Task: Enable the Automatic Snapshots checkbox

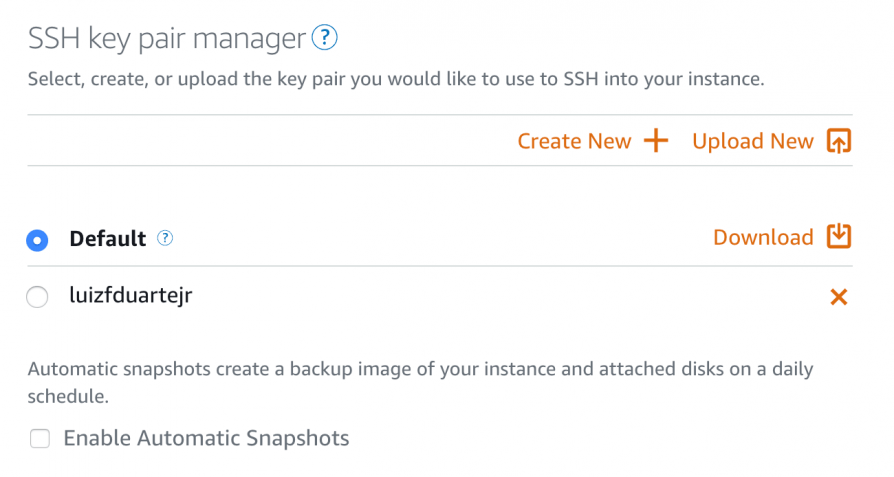Action: [x=40, y=438]
